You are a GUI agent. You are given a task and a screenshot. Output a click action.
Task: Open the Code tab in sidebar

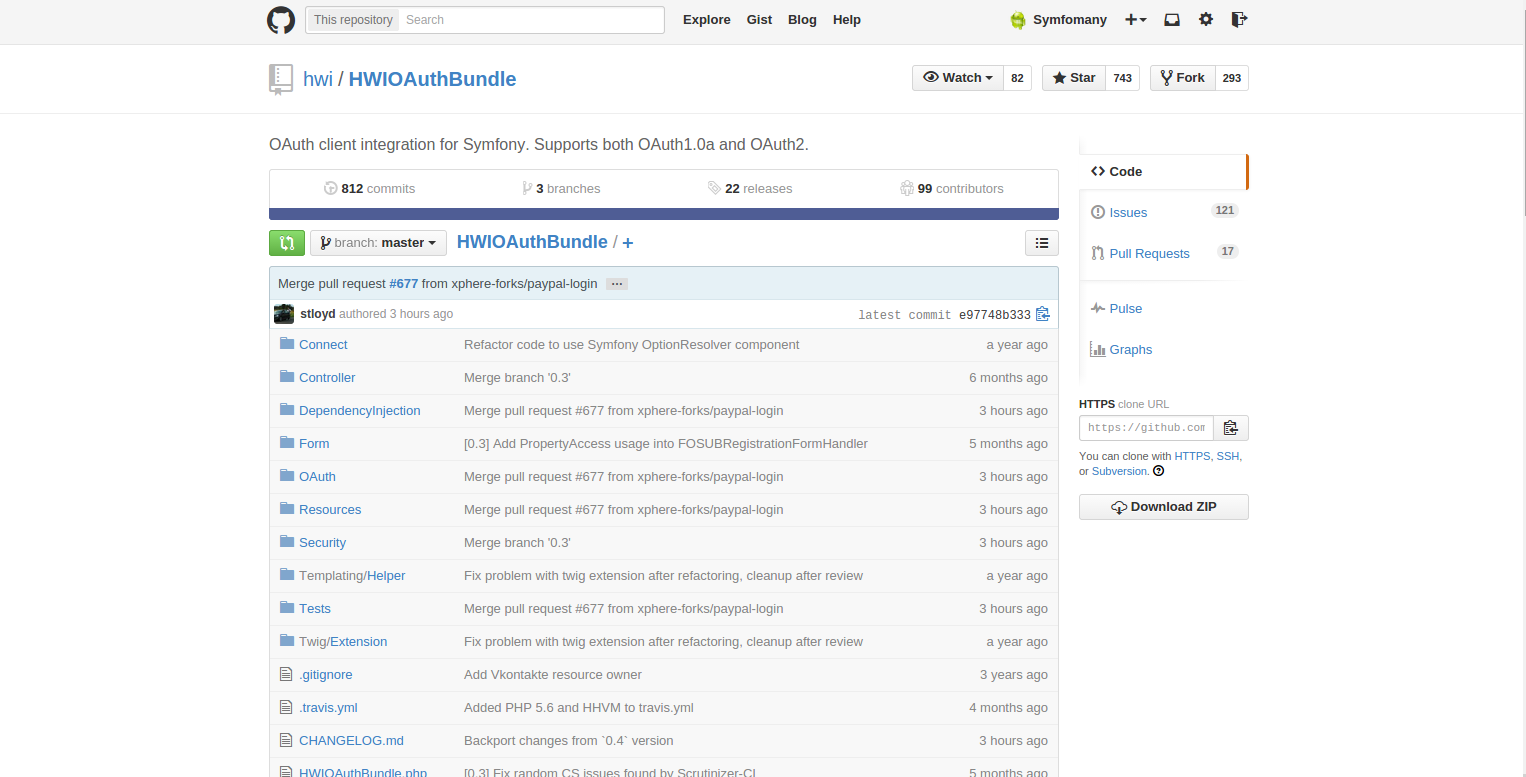coord(1163,172)
